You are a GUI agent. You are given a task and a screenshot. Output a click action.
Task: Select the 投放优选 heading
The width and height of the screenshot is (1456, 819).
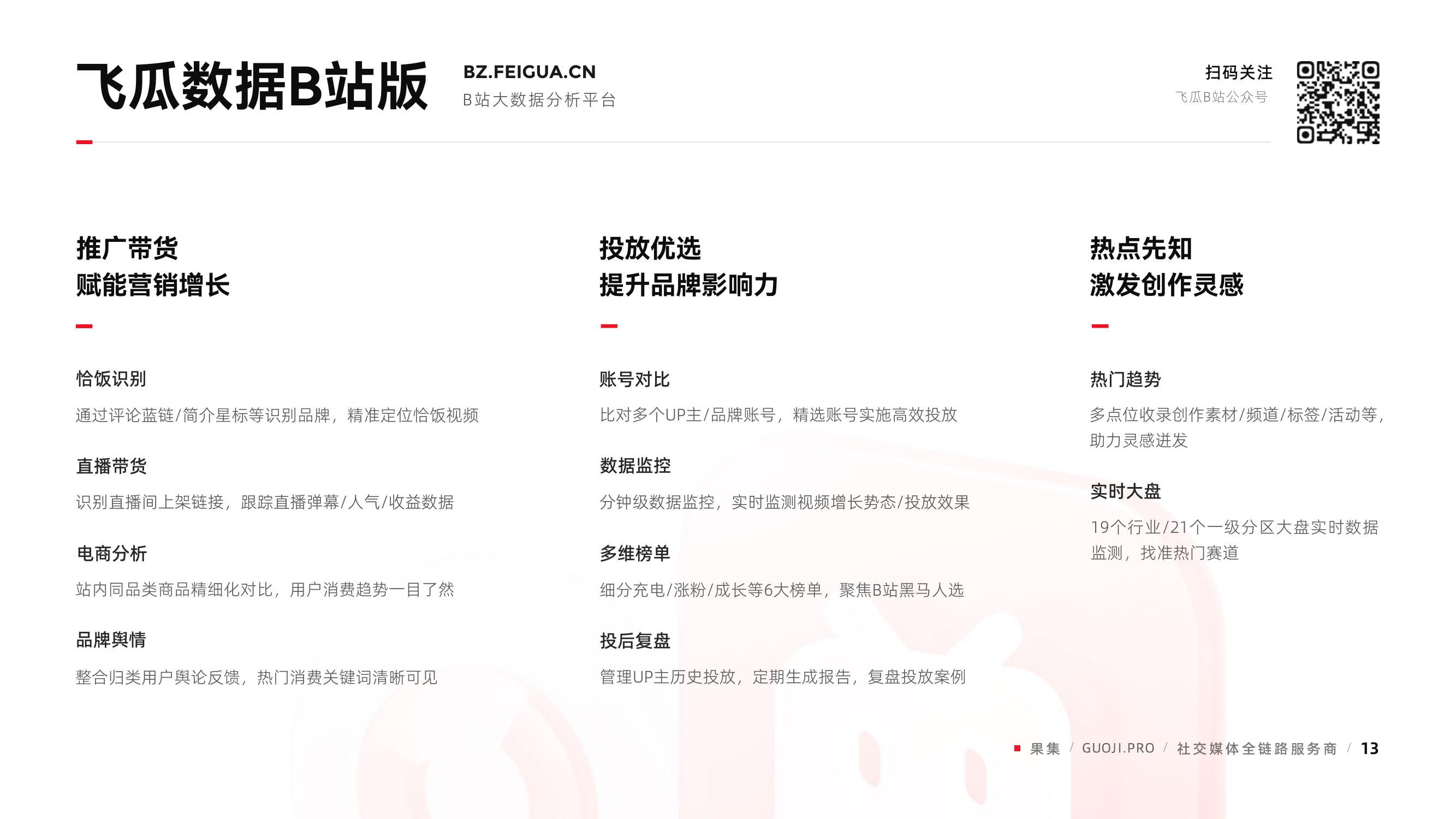pyautogui.click(x=650, y=248)
